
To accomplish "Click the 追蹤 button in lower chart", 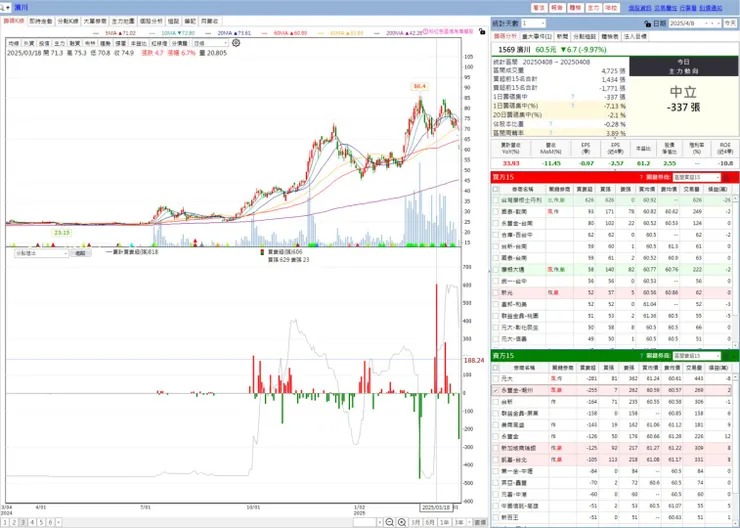I will [x=80, y=253].
